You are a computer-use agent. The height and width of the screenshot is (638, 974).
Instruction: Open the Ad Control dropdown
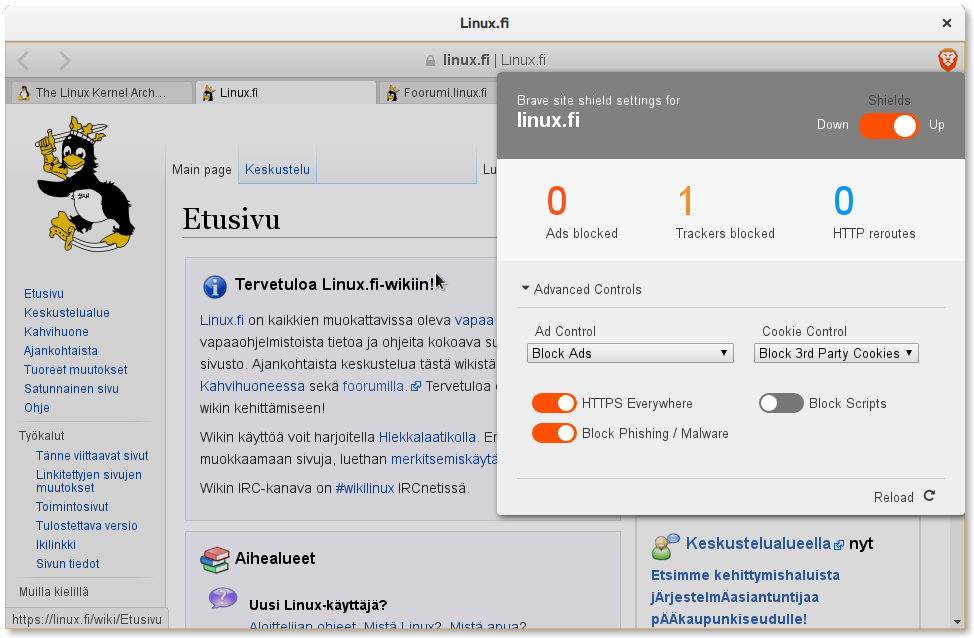click(630, 353)
